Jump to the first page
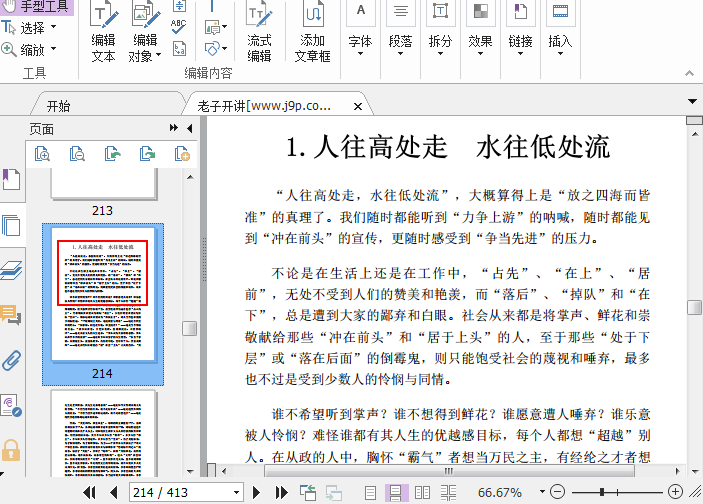 [x=89, y=492]
